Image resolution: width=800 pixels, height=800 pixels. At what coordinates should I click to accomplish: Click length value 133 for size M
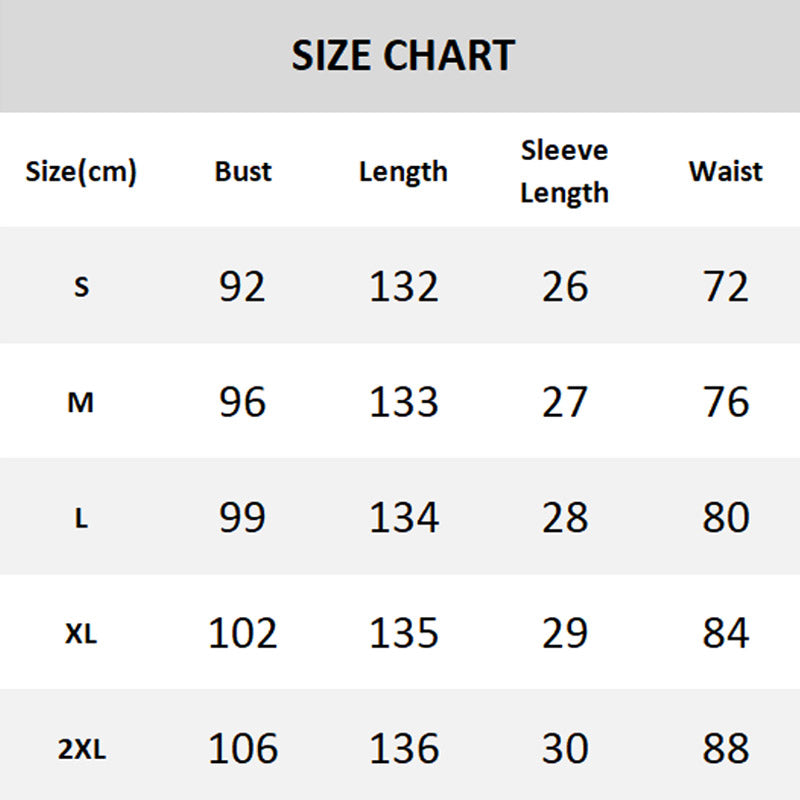click(x=404, y=402)
